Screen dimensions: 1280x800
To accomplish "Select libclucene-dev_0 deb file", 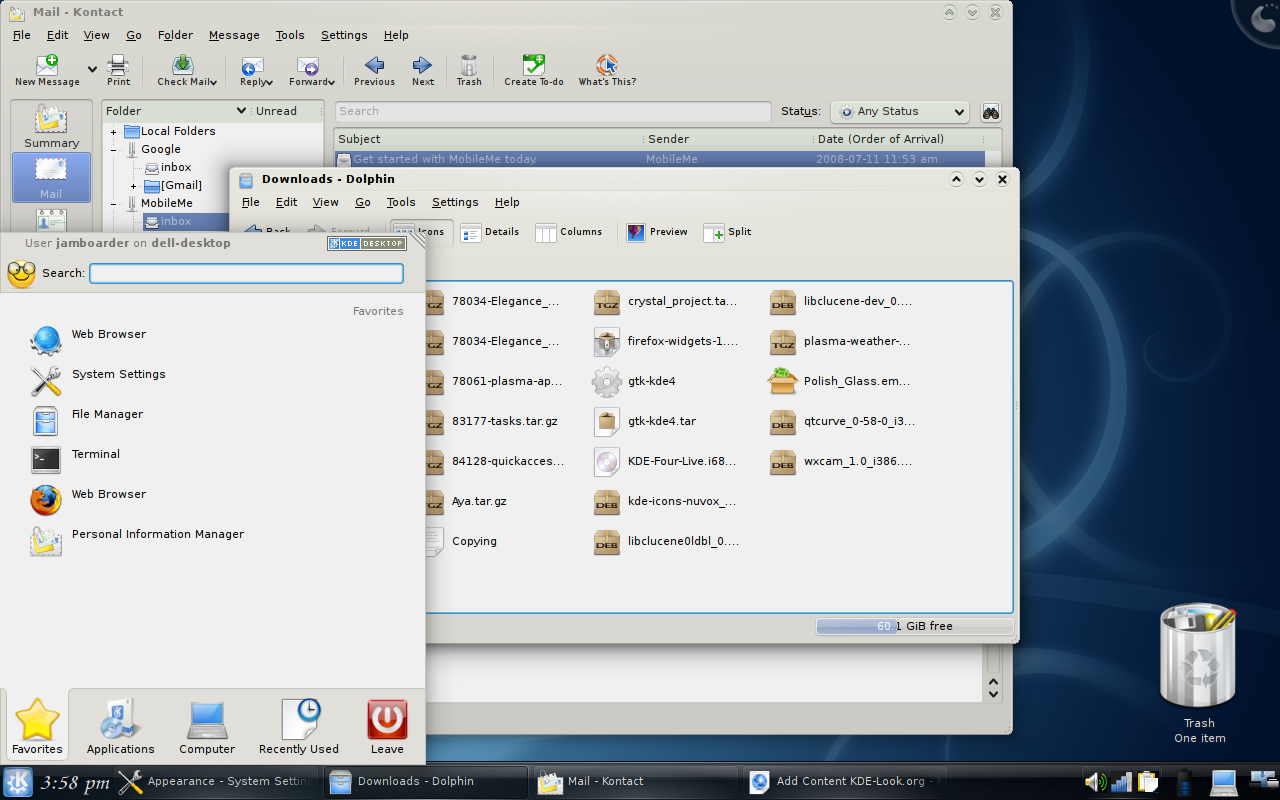I will [x=841, y=301].
